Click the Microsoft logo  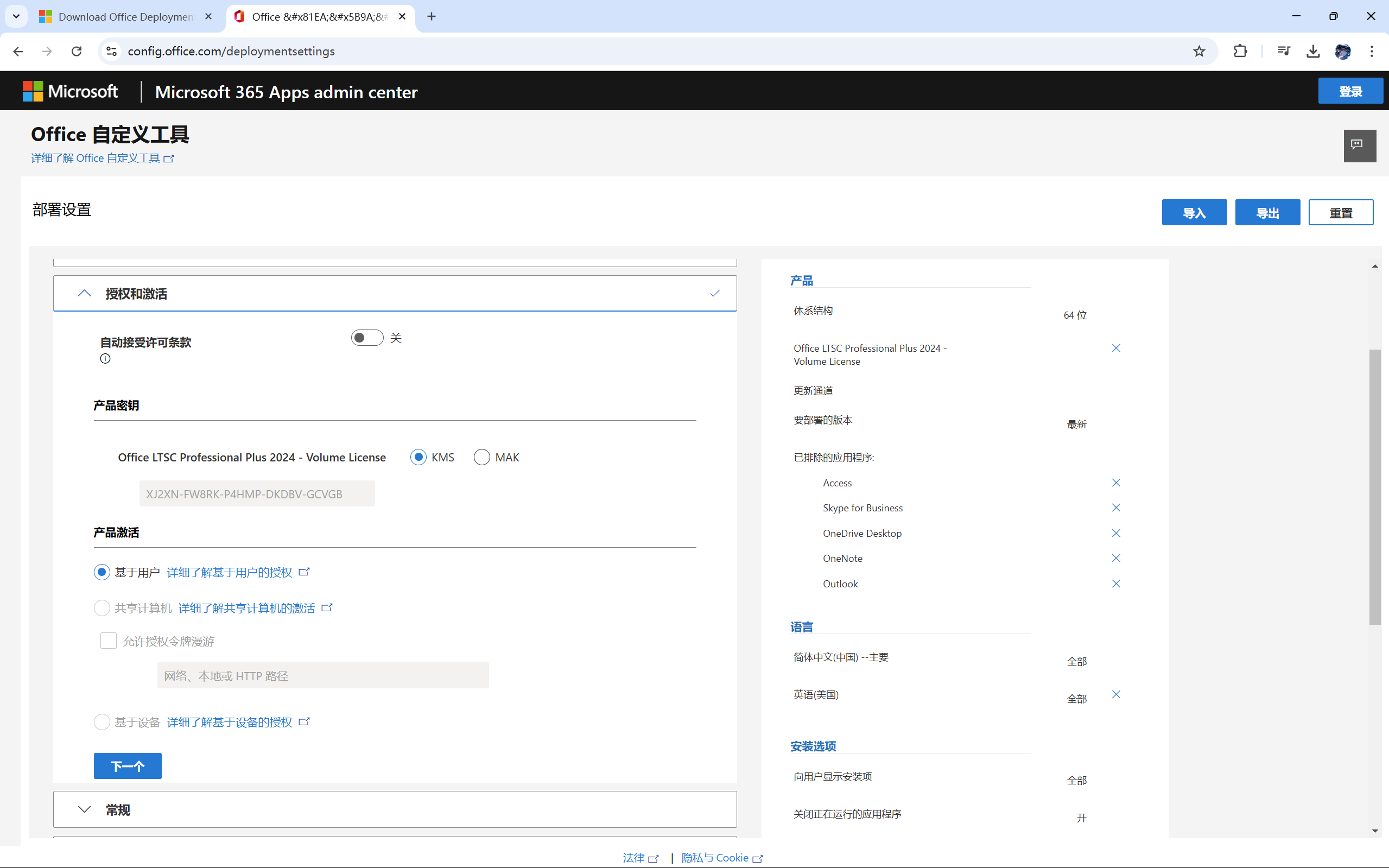70,91
